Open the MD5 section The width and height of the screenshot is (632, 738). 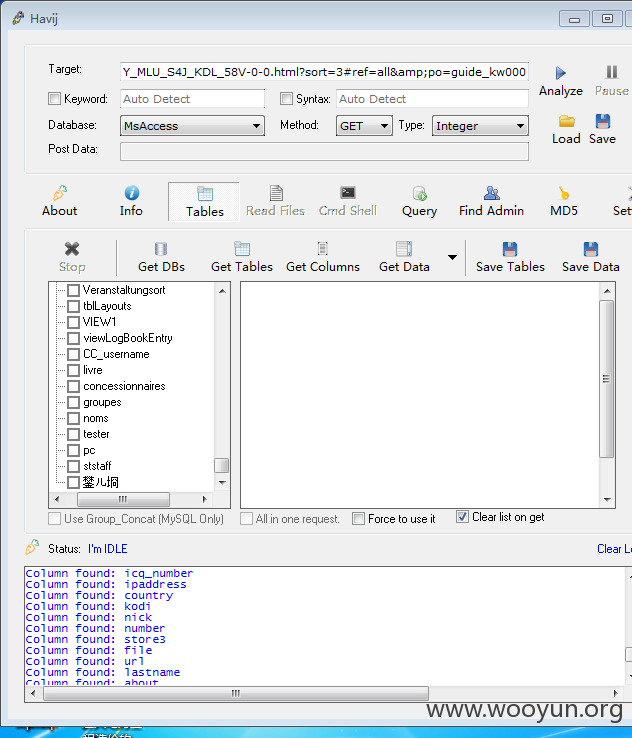click(564, 201)
